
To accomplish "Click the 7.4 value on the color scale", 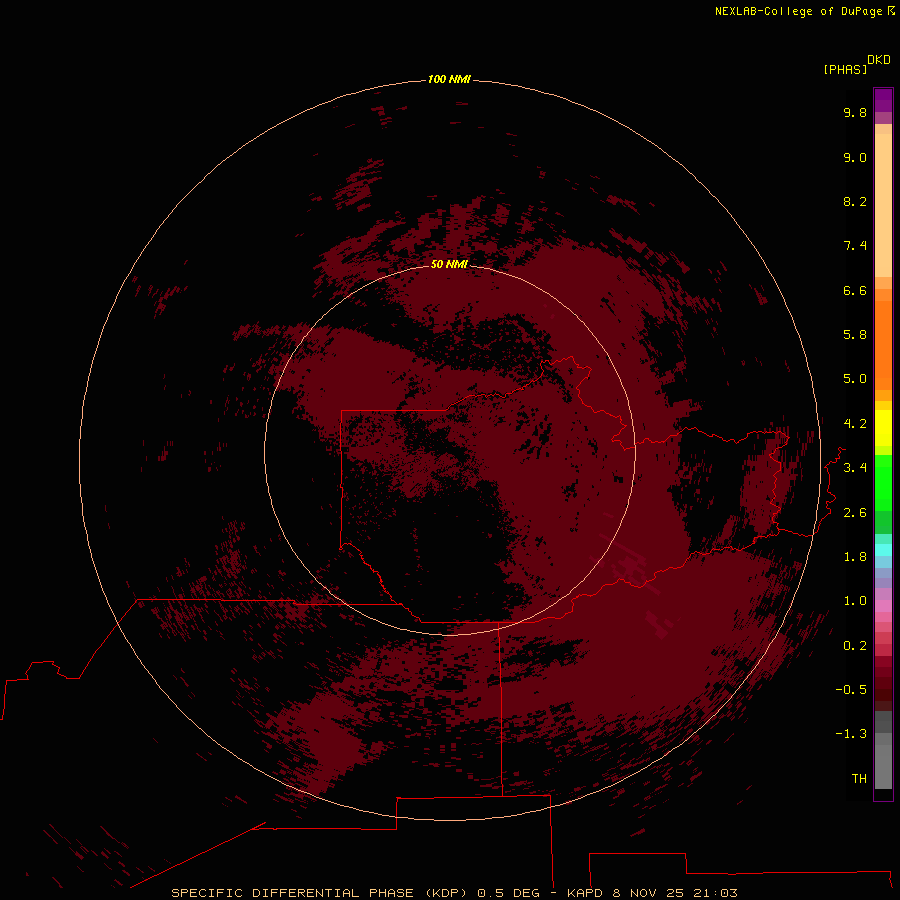I will click(855, 246).
